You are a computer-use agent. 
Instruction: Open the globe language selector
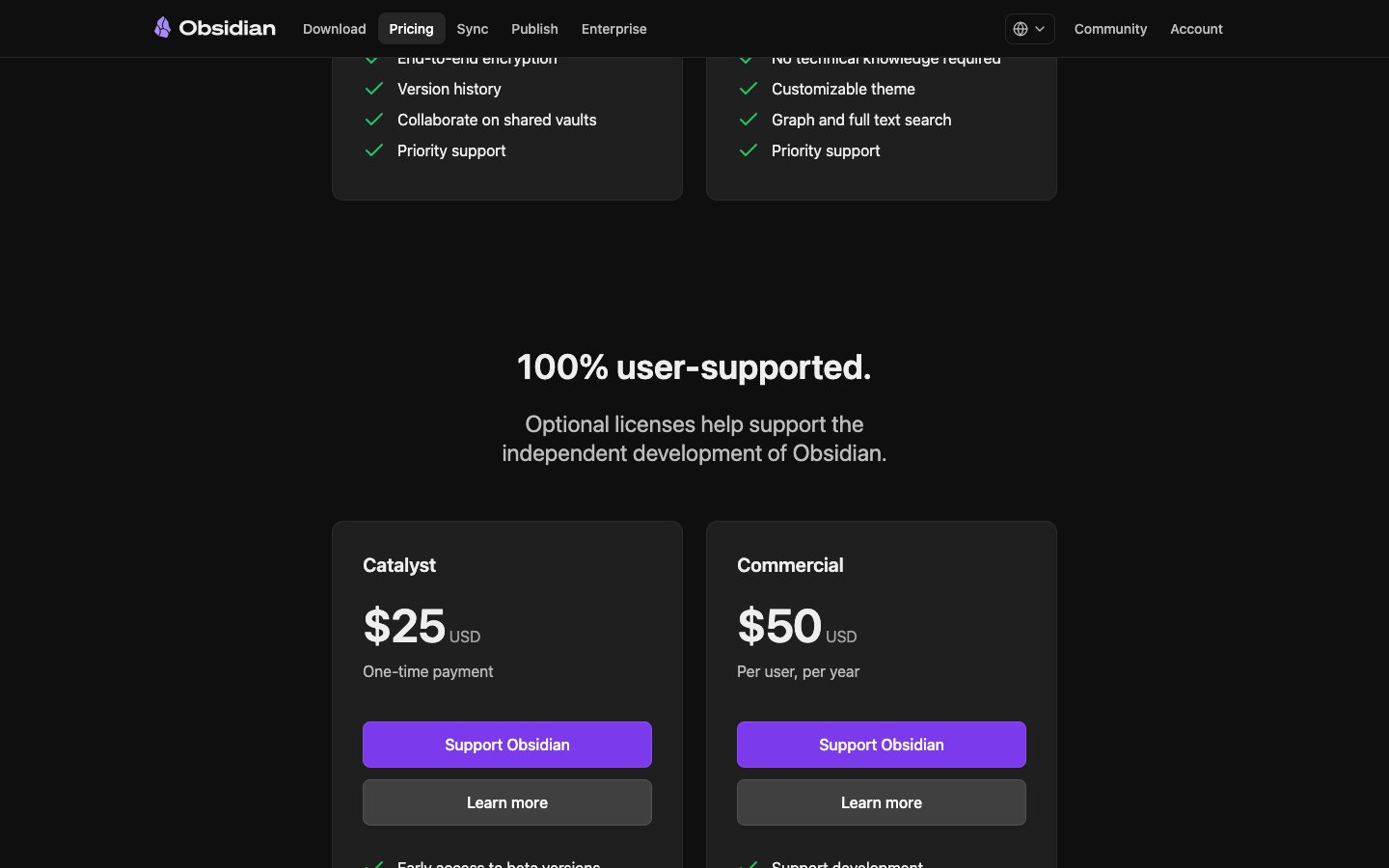click(x=1021, y=29)
